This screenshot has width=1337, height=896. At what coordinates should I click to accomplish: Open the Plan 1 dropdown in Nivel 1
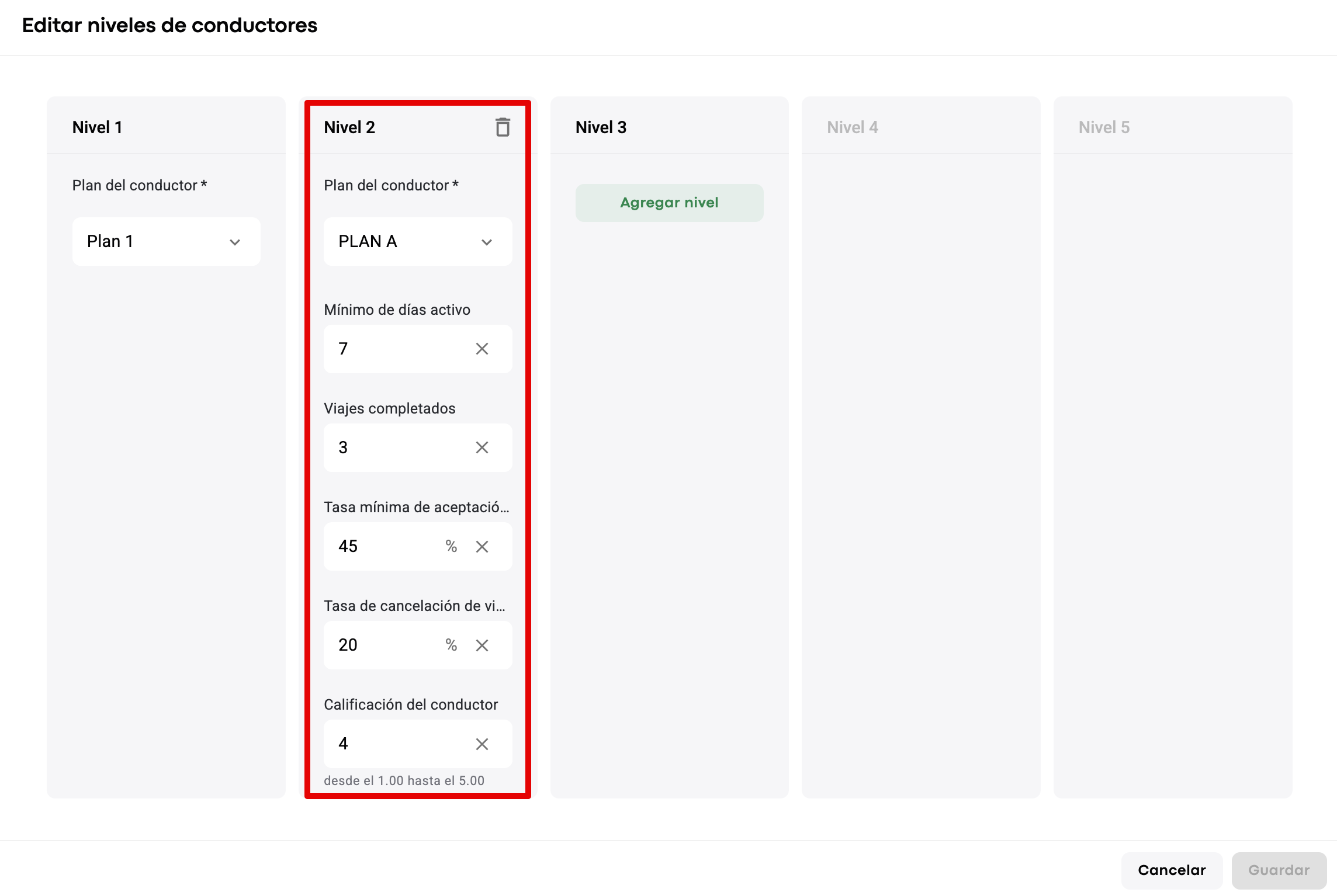pyautogui.click(x=166, y=241)
